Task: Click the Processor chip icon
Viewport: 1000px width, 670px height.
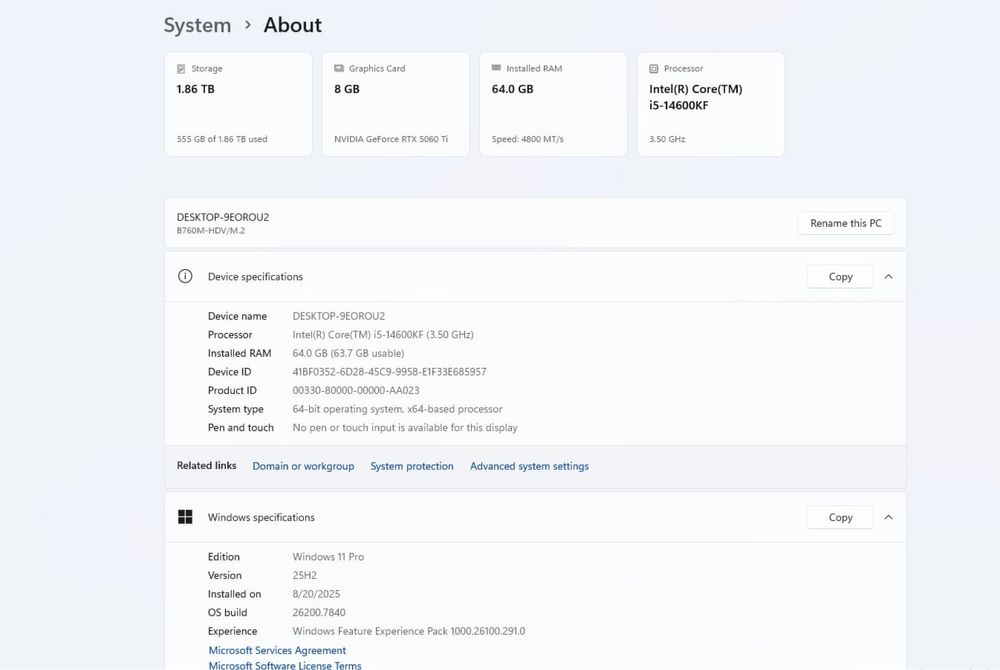Action: pyautogui.click(x=654, y=69)
